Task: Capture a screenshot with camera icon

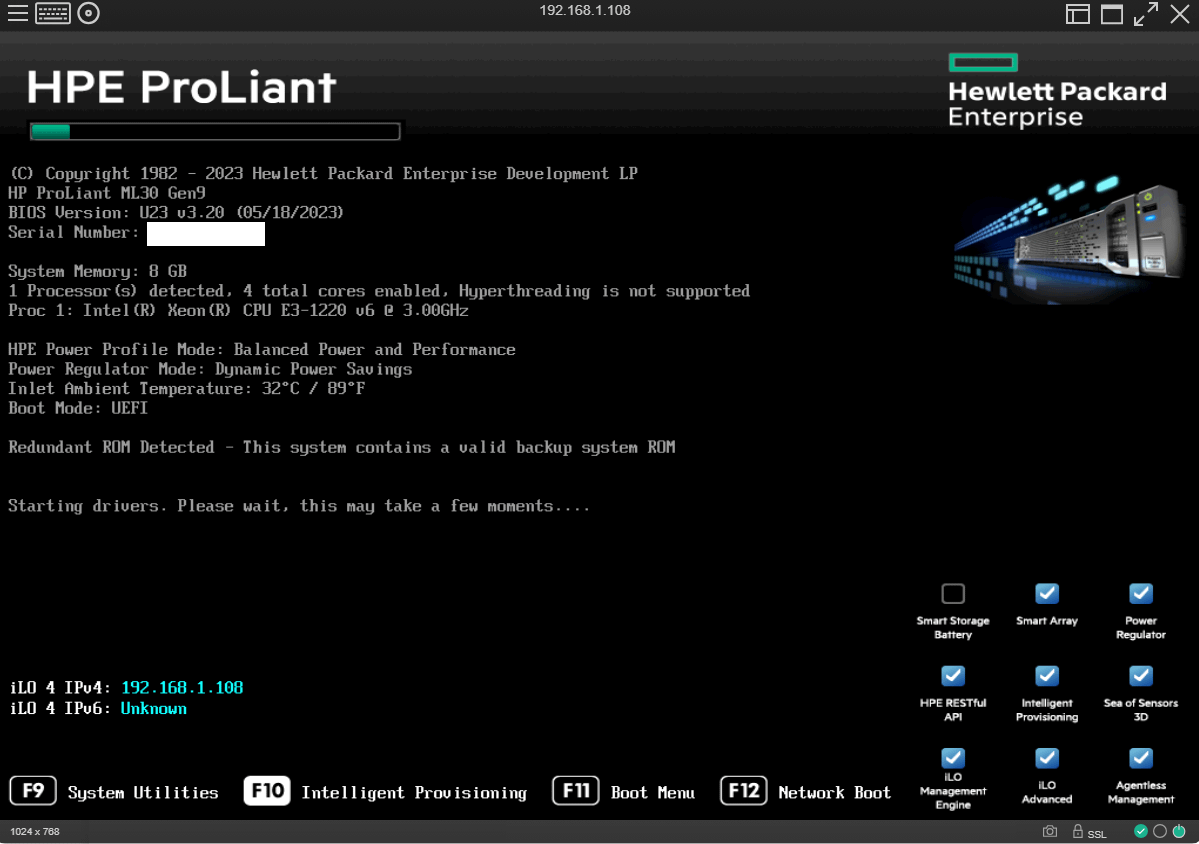Action: coord(1050,831)
